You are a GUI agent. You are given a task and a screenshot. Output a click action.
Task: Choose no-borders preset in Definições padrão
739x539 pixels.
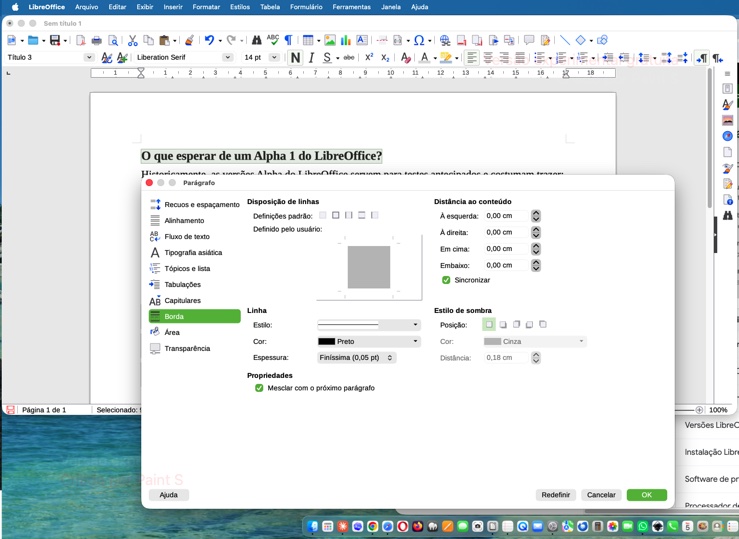tap(323, 215)
